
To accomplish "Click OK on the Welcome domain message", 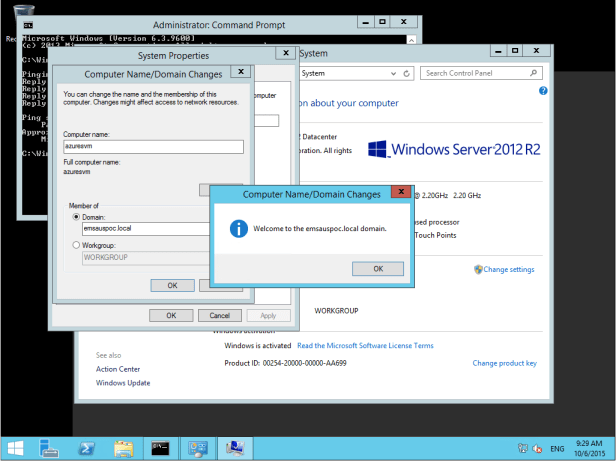I will tap(379, 268).
